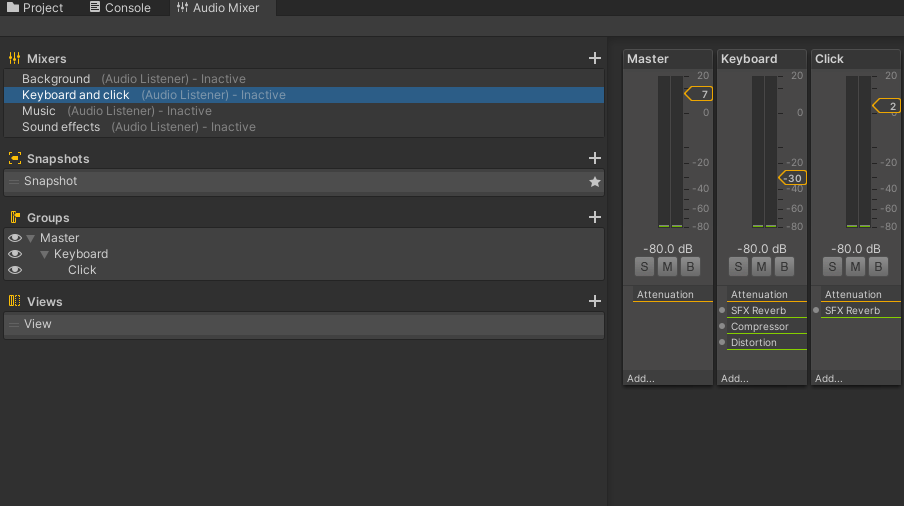Screen dimensions: 904x506
Task: Toggle visibility of Master group
Action: pyautogui.click(x=15, y=238)
